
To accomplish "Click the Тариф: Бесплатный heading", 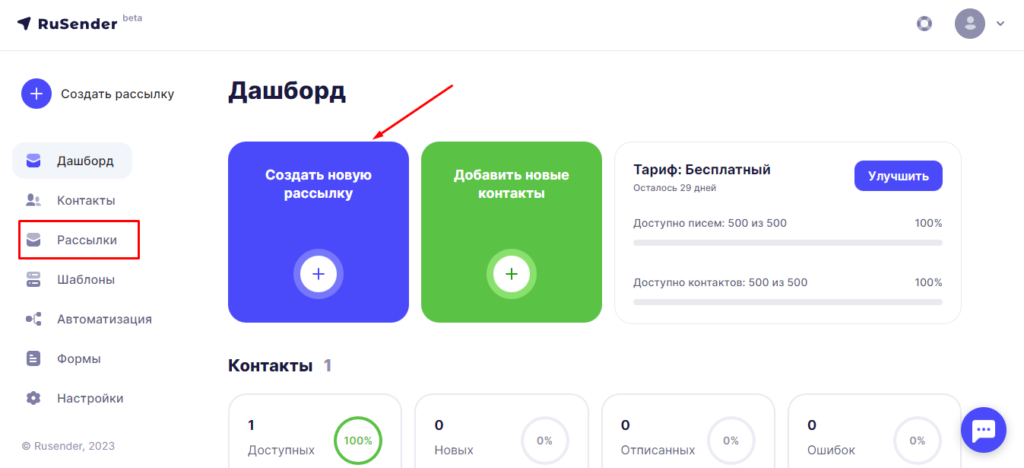I will (702, 170).
